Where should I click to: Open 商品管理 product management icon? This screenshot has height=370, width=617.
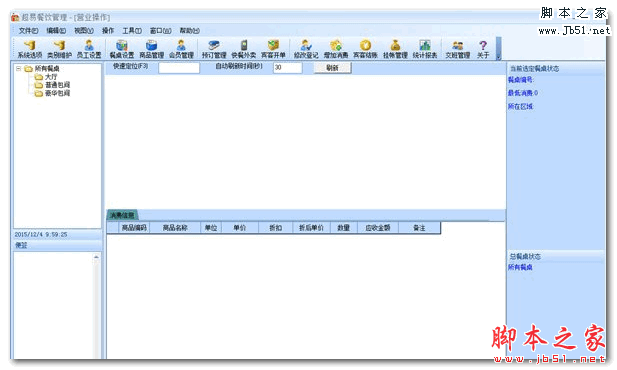pyautogui.click(x=151, y=49)
